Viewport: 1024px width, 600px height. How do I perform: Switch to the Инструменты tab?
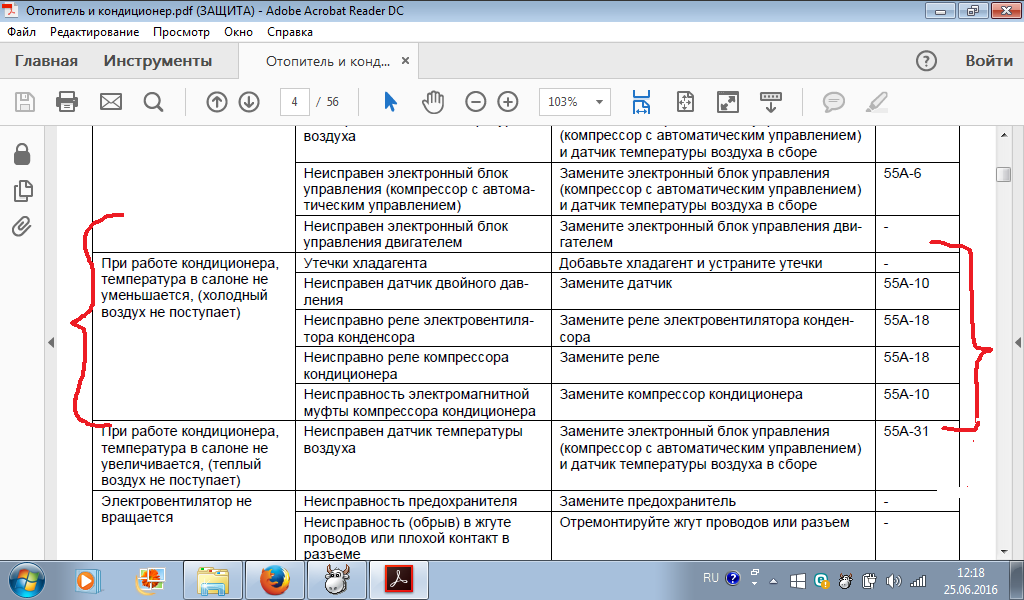[x=158, y=61]
